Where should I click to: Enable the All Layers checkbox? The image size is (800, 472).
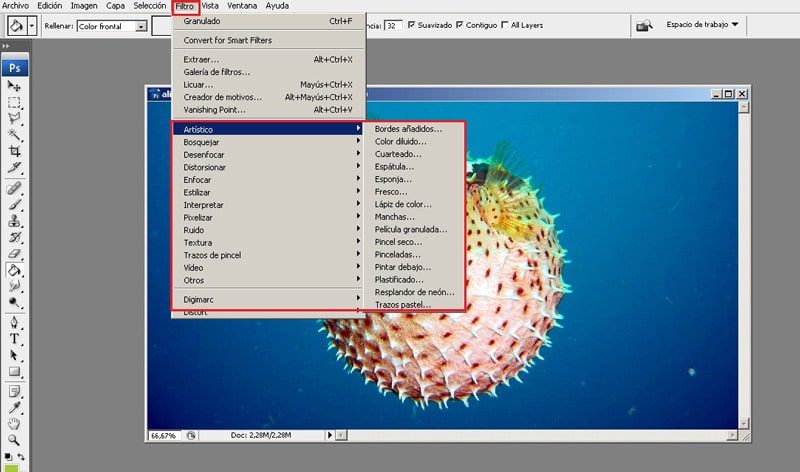point(505,24)
